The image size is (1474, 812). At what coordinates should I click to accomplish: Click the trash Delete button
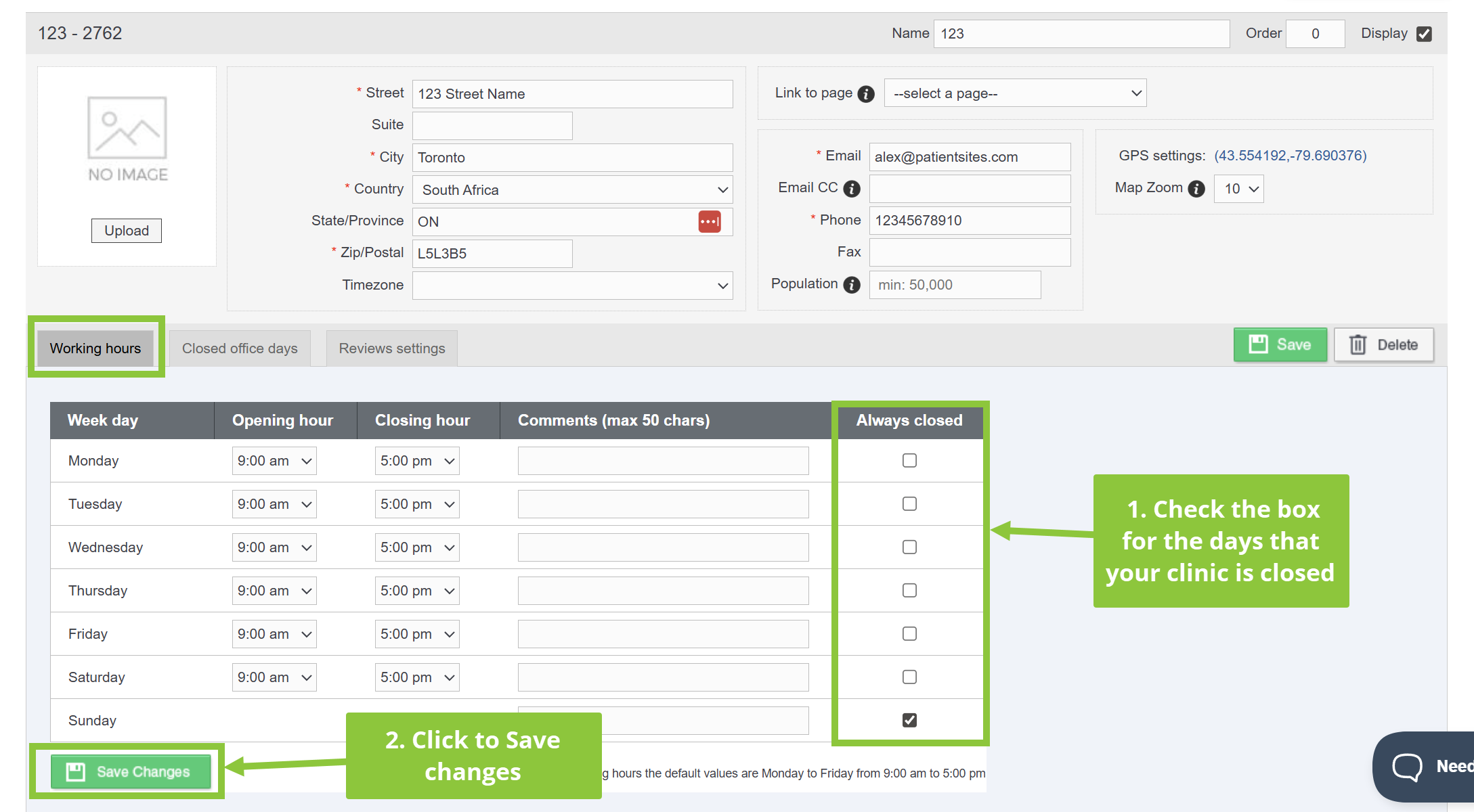1383,345
